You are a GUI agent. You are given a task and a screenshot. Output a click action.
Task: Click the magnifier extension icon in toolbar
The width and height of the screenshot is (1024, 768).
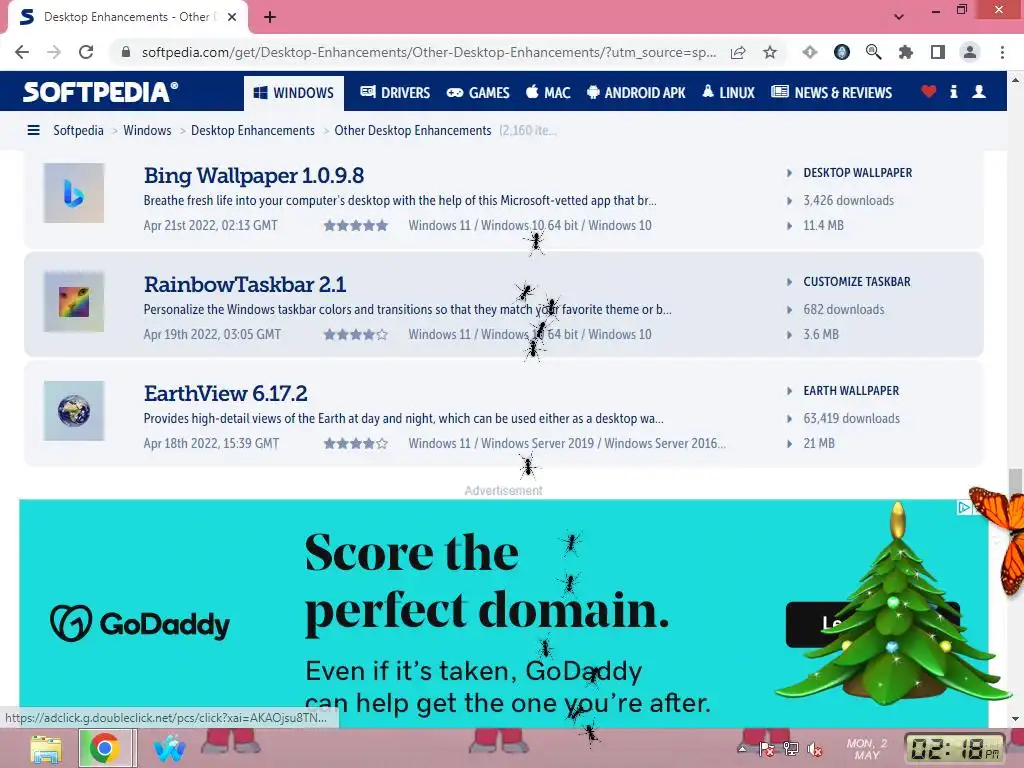point(873,52)
